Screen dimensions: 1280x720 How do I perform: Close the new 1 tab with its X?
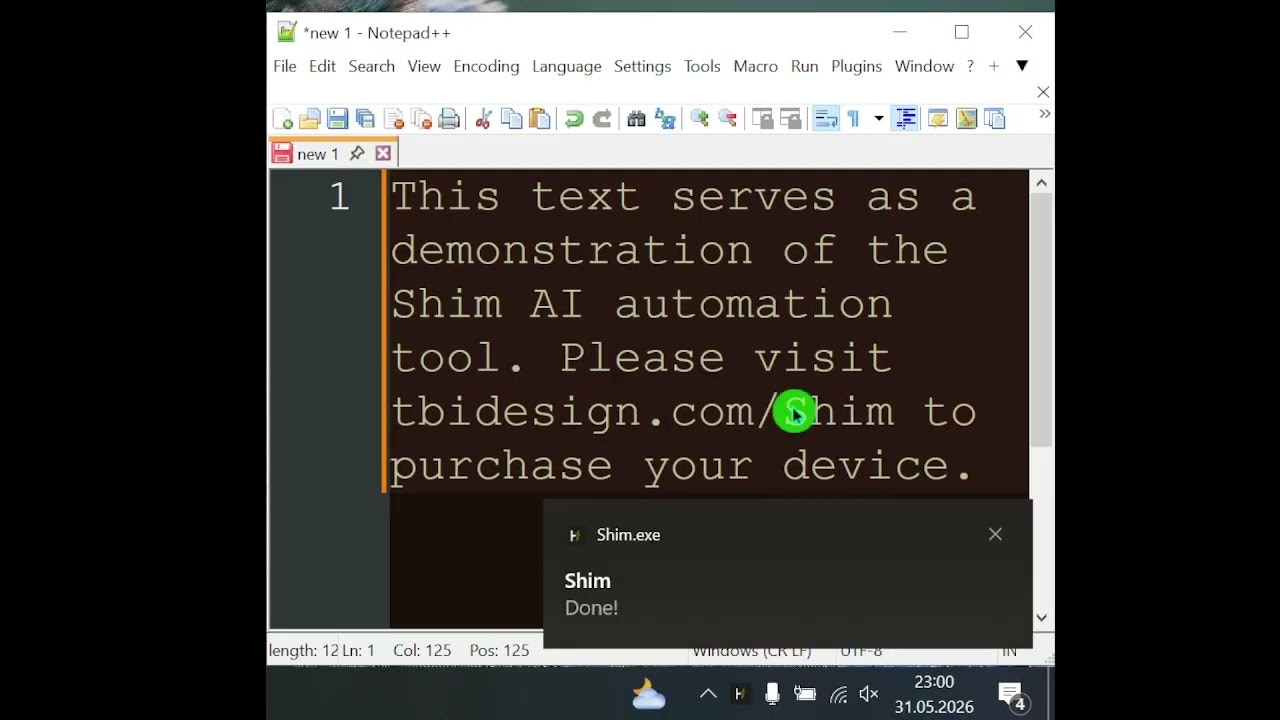(383, 153)
